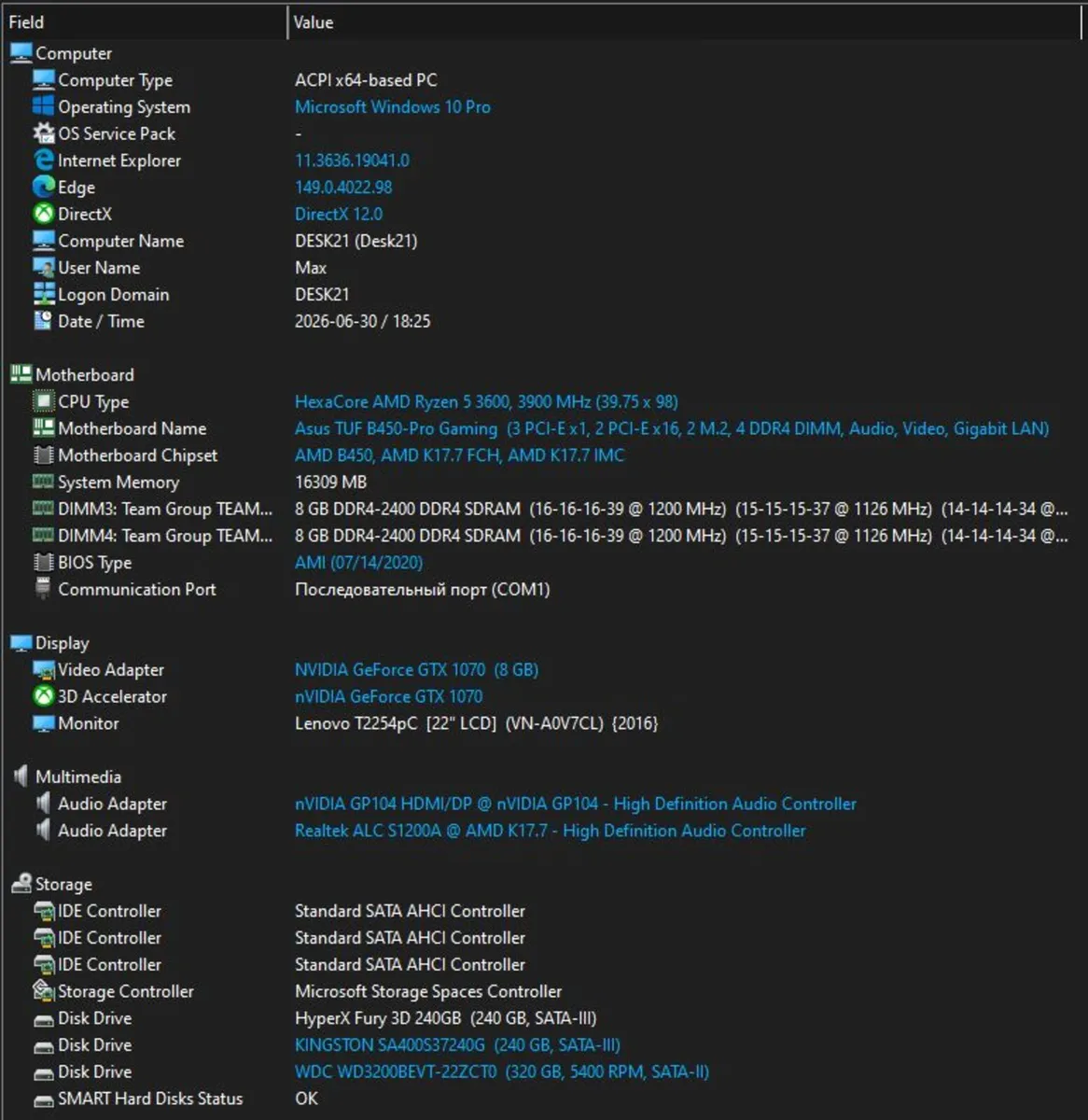The height and width of the screenshot is (1120, 1088).
Task: Open the NVIDIA GeForce GTX 1070 (8 GB) link
Action: click(x=416, y=670)
